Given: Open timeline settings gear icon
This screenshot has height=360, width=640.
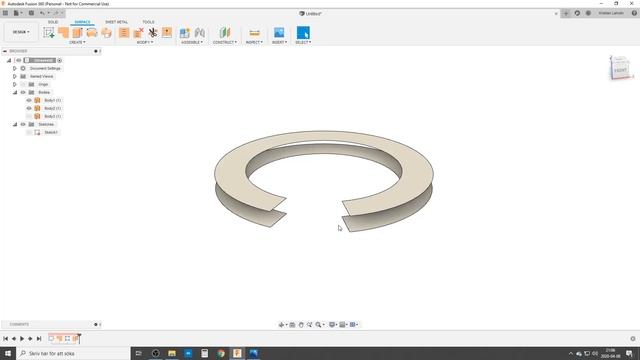Looking at the screenshot, I should coord(633,338).
